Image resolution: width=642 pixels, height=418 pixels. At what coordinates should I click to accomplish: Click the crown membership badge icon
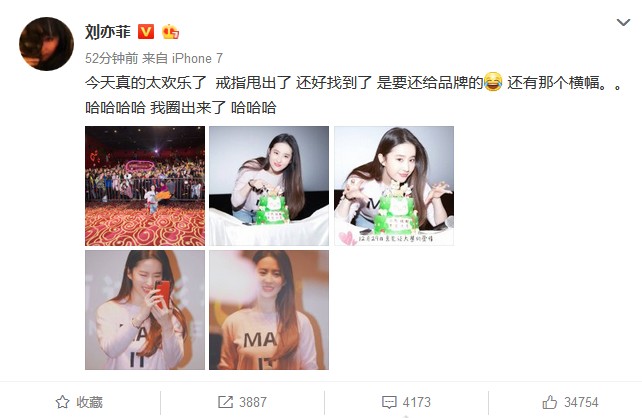[170, 32]
